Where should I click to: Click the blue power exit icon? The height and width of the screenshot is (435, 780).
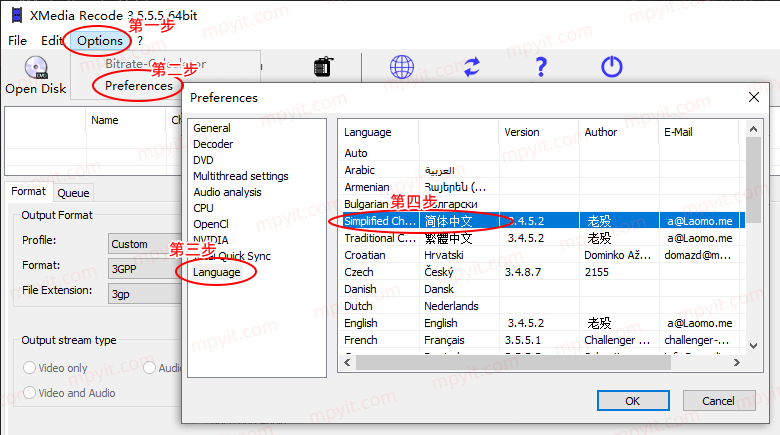[x=611, y=67]
